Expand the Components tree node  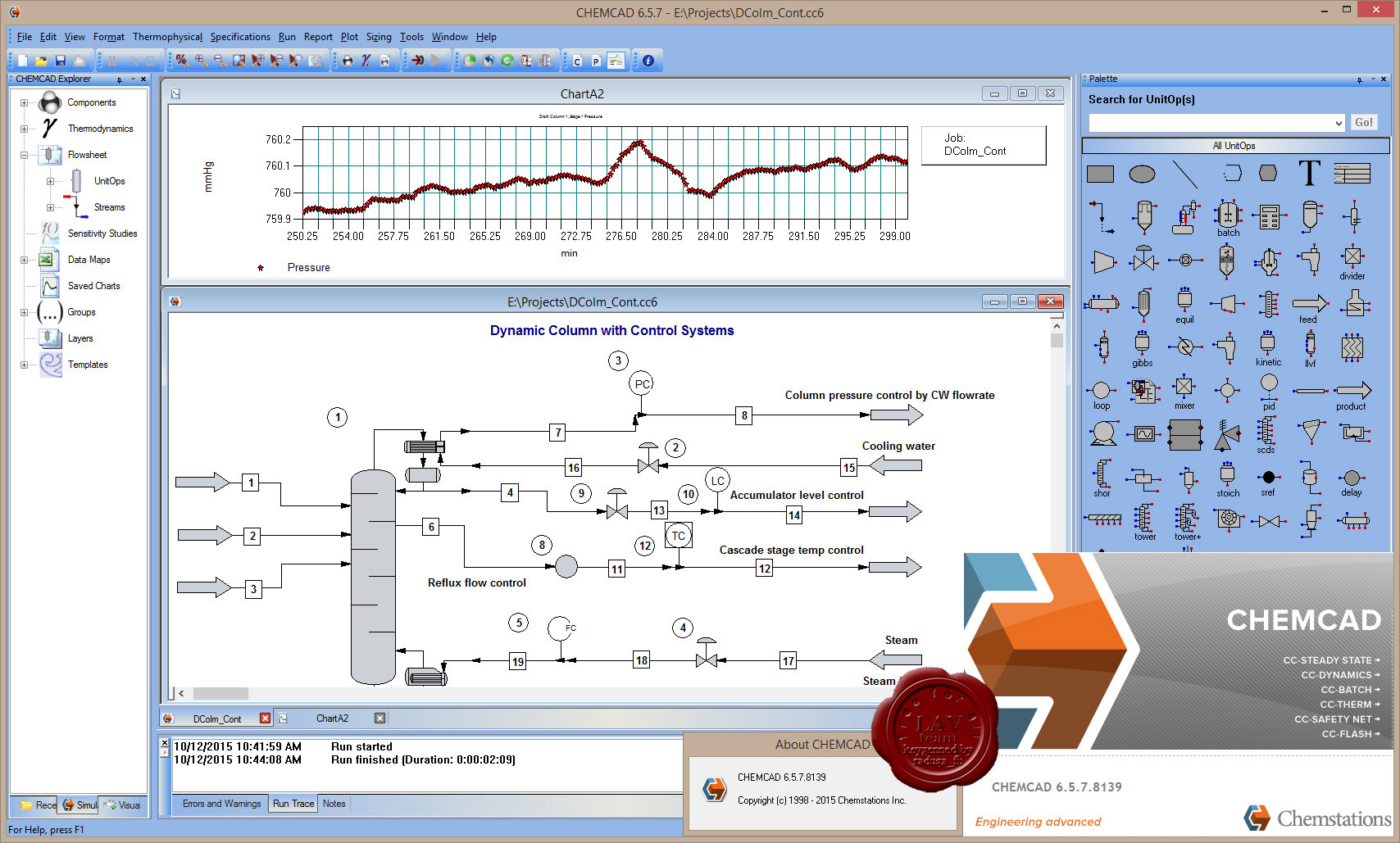tap(24, 103)
